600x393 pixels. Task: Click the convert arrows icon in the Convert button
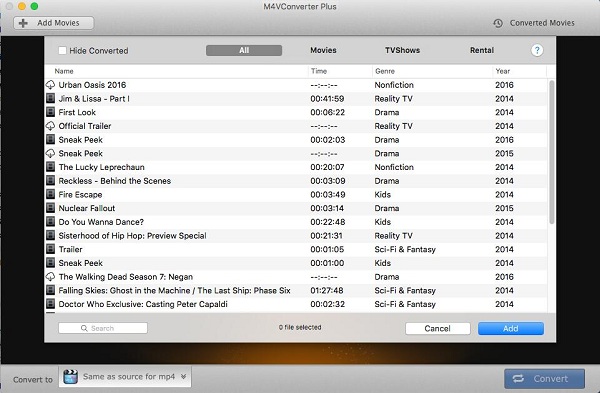tap(518, 378)
